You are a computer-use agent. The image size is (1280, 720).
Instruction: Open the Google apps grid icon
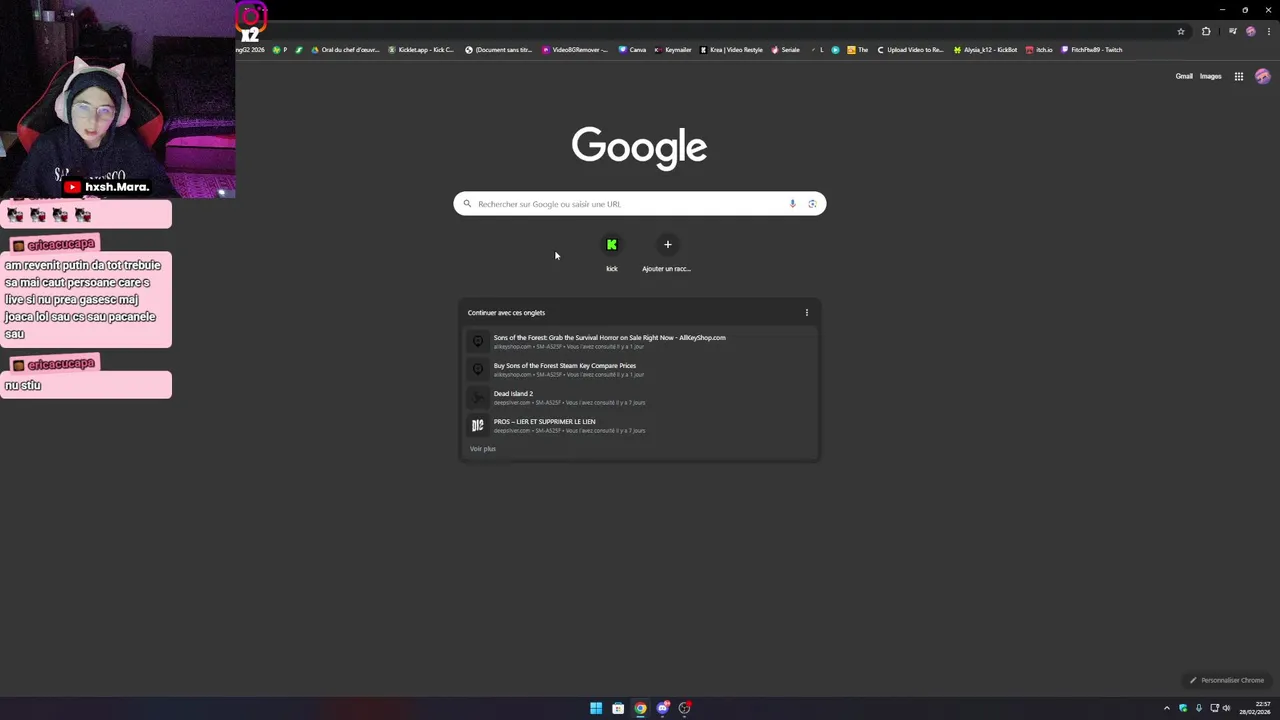(1238, 76)
